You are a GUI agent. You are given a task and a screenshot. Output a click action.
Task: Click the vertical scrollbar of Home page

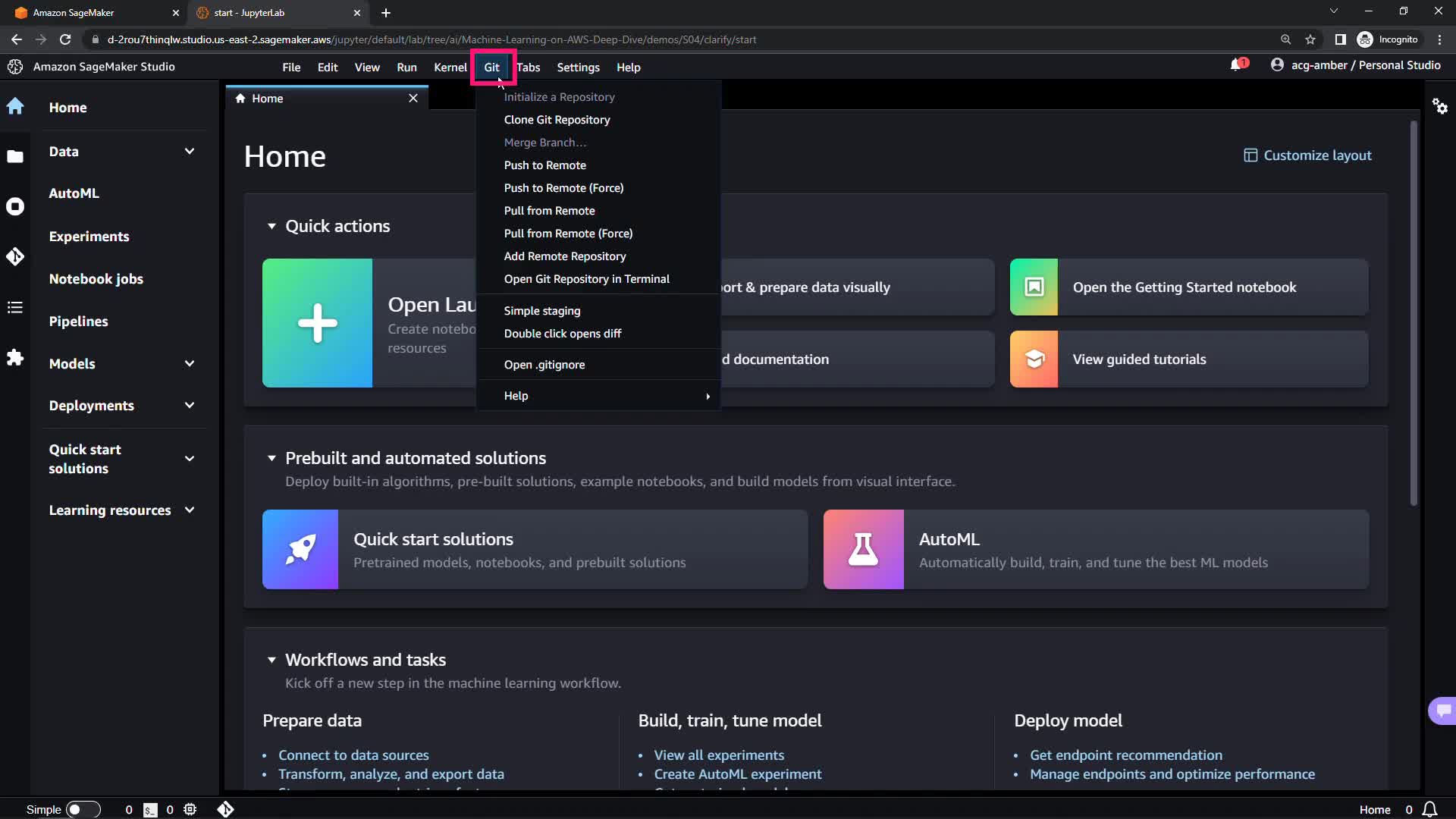click(1414, 311)
